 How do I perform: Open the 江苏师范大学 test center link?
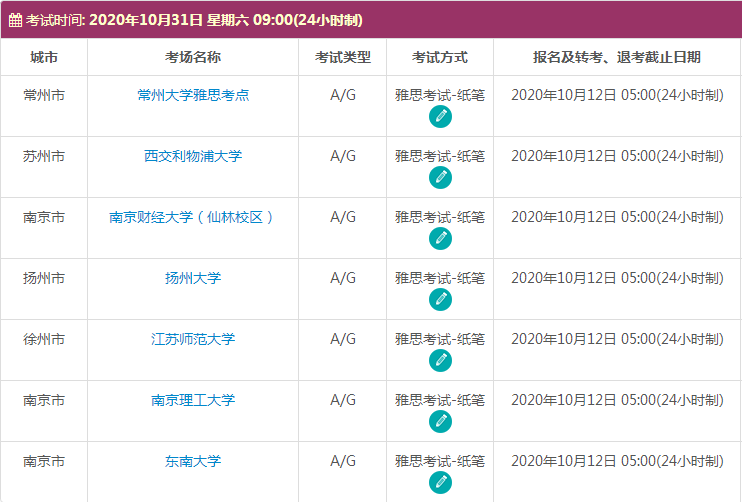point(193,339)
